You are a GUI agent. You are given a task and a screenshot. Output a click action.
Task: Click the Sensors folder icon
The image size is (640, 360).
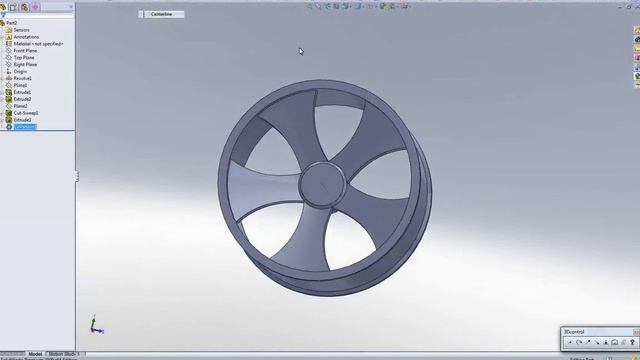(x=9, y=30)
